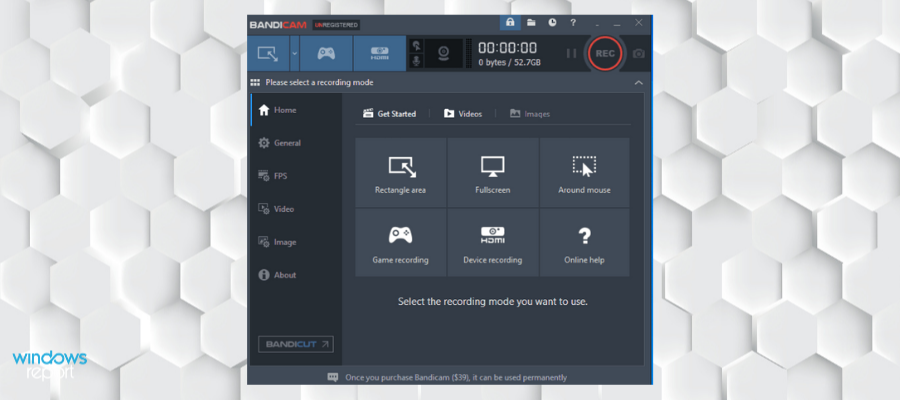Switch to the Get Started tab
This screenshot has width=900, height=400.
click(x=389, y=114)
